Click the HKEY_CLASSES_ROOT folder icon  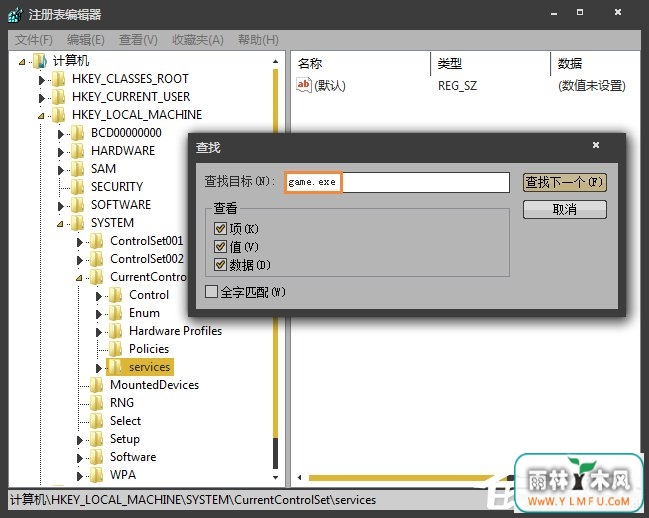coord(58,79)
